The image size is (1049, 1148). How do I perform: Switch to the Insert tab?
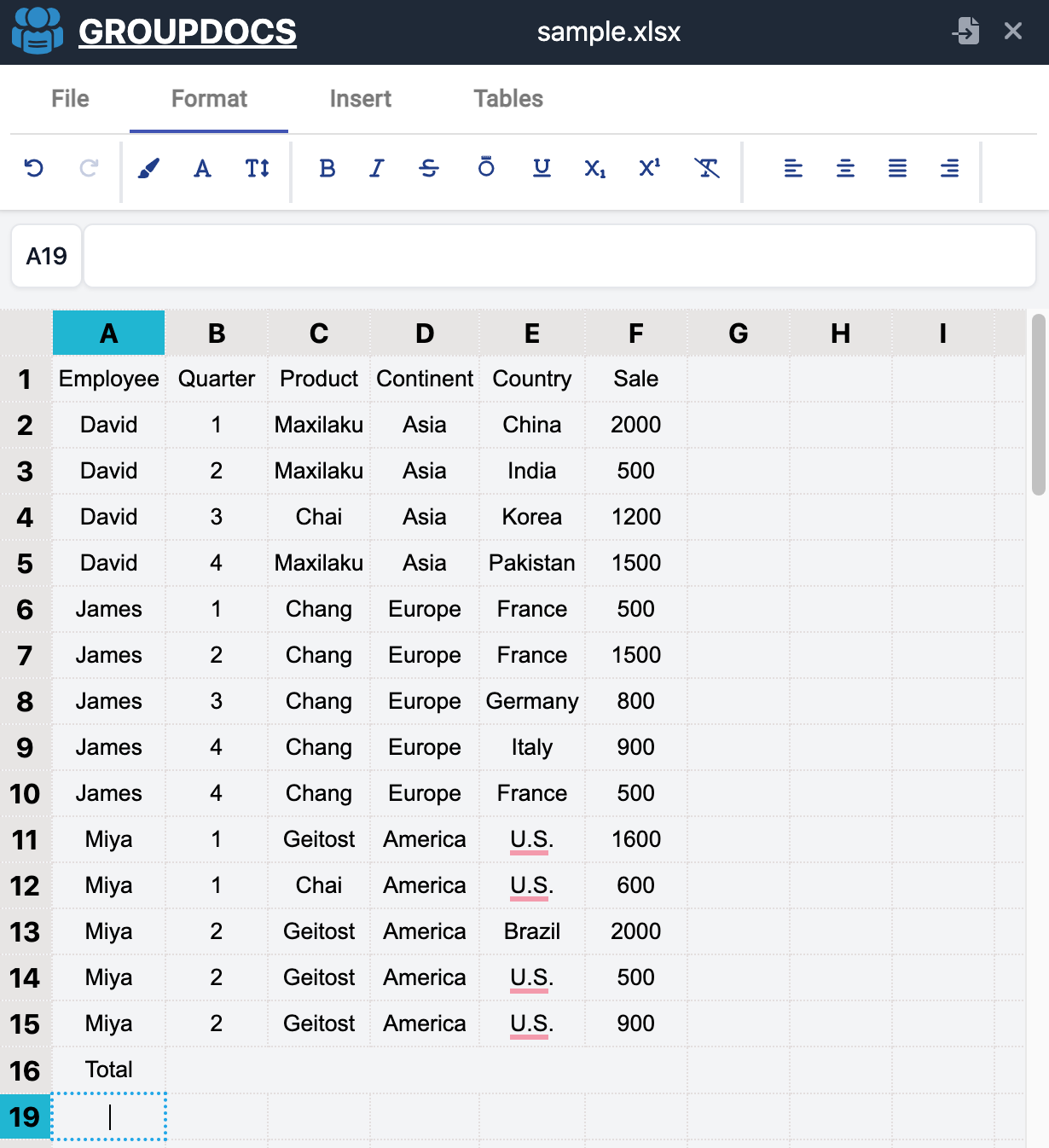pyautogui.click(x=360, y=99)
